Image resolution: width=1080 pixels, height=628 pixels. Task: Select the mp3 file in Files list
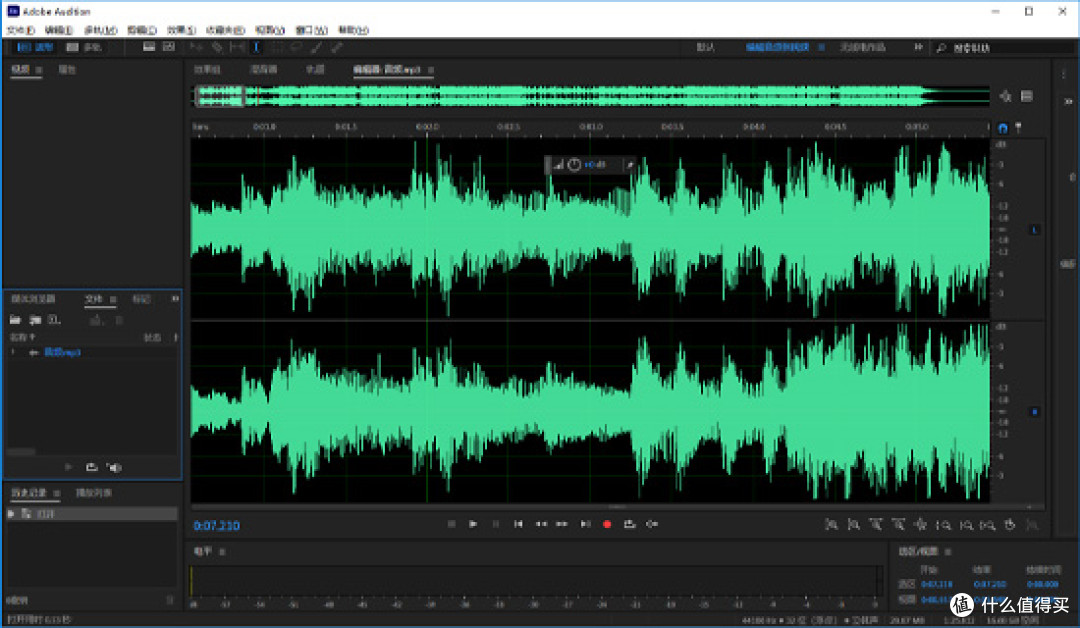63,352
